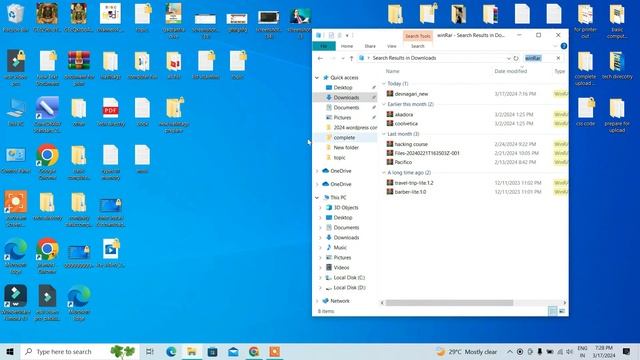Open the PDF file on desktop

point(111,112)
